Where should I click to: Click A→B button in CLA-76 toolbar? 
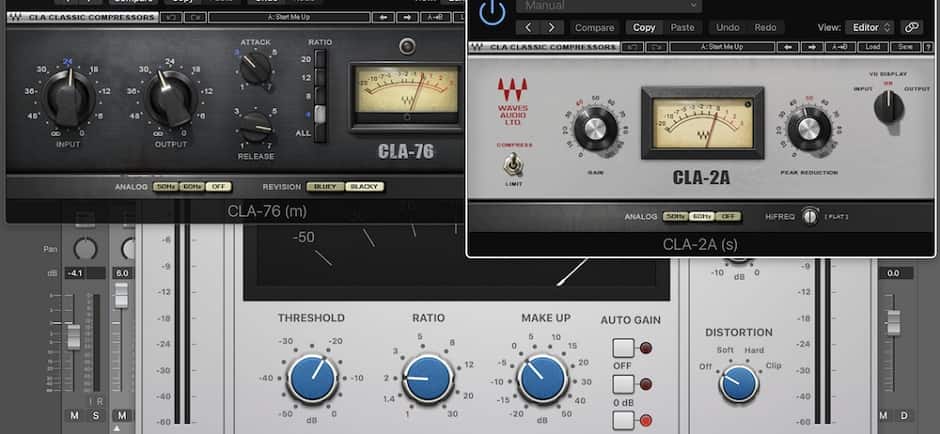[435, 17]
